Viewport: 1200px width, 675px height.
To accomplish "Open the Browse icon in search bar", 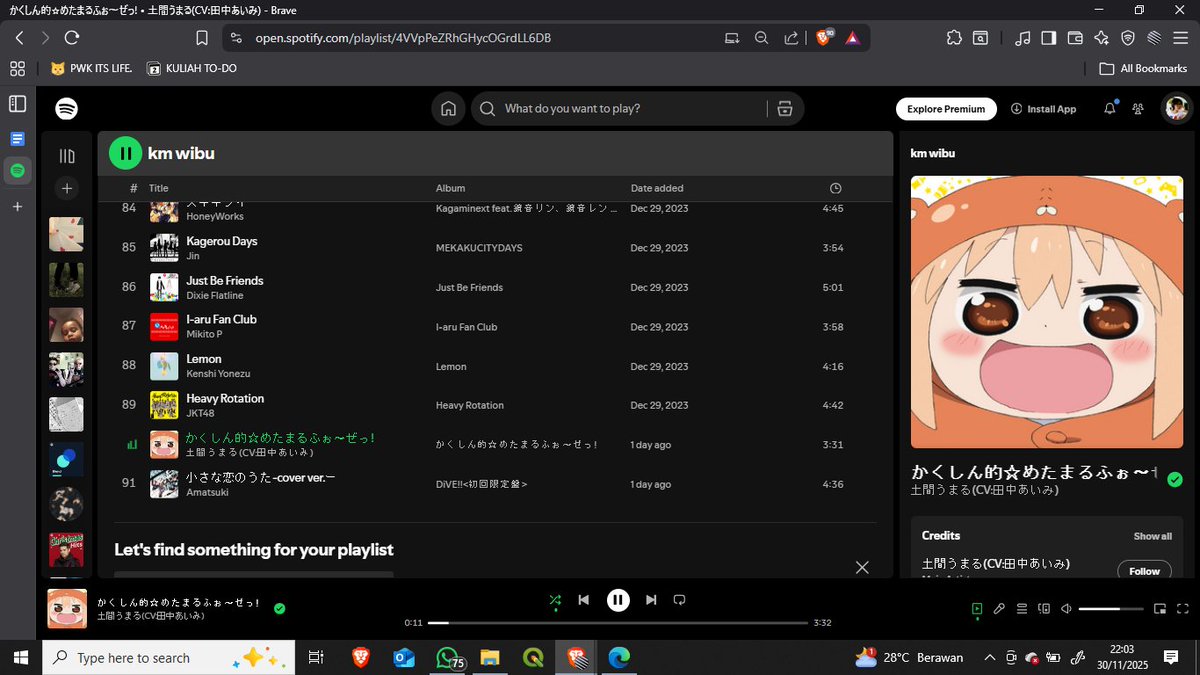I will (x=784, y=109).
